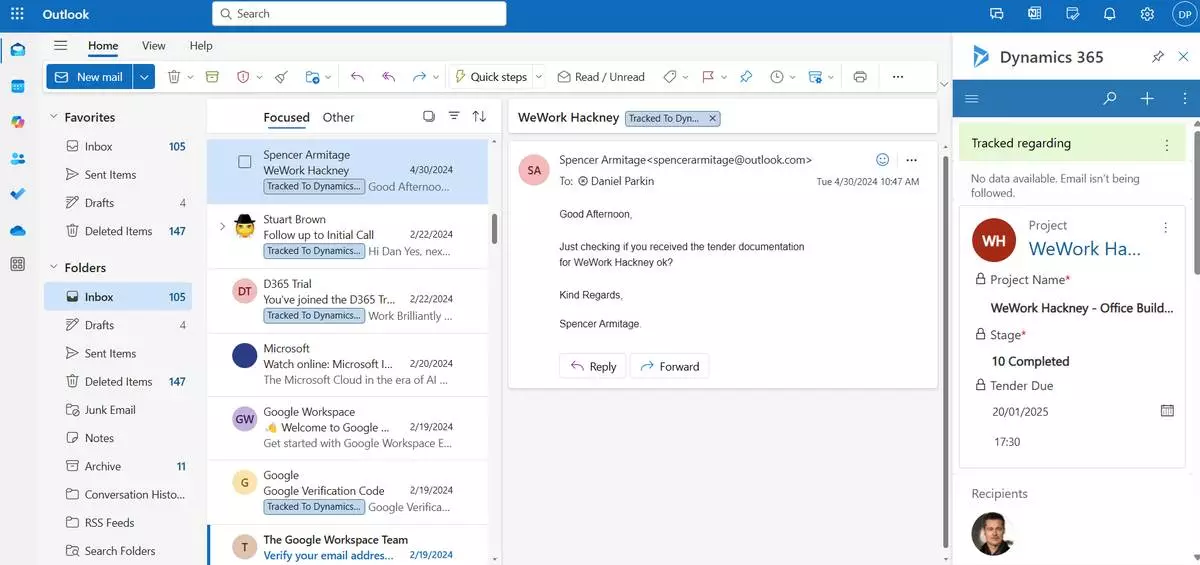
Task: Click the Archive icon in the ribbon
Action: pyautogui.click(x=212, y=77)
